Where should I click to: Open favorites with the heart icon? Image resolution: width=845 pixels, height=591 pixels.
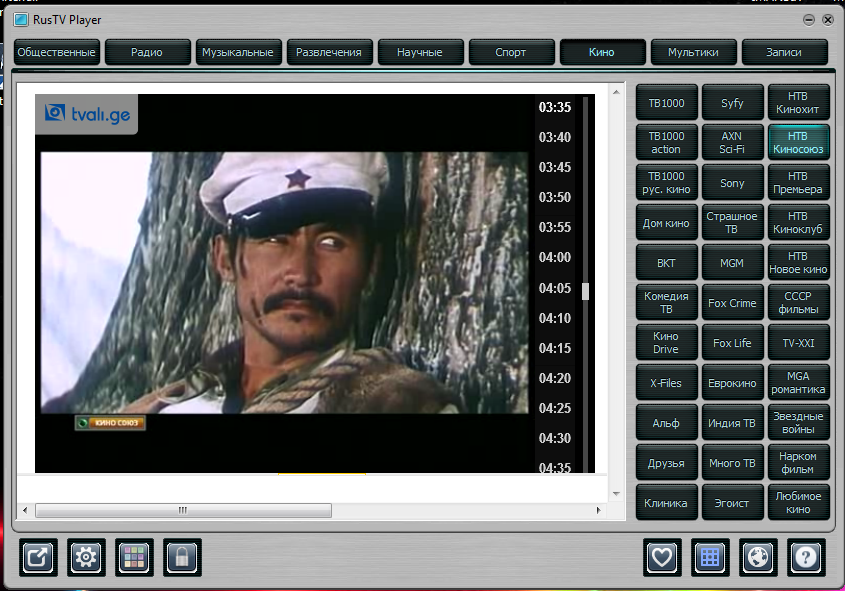[x=662, y=557]
